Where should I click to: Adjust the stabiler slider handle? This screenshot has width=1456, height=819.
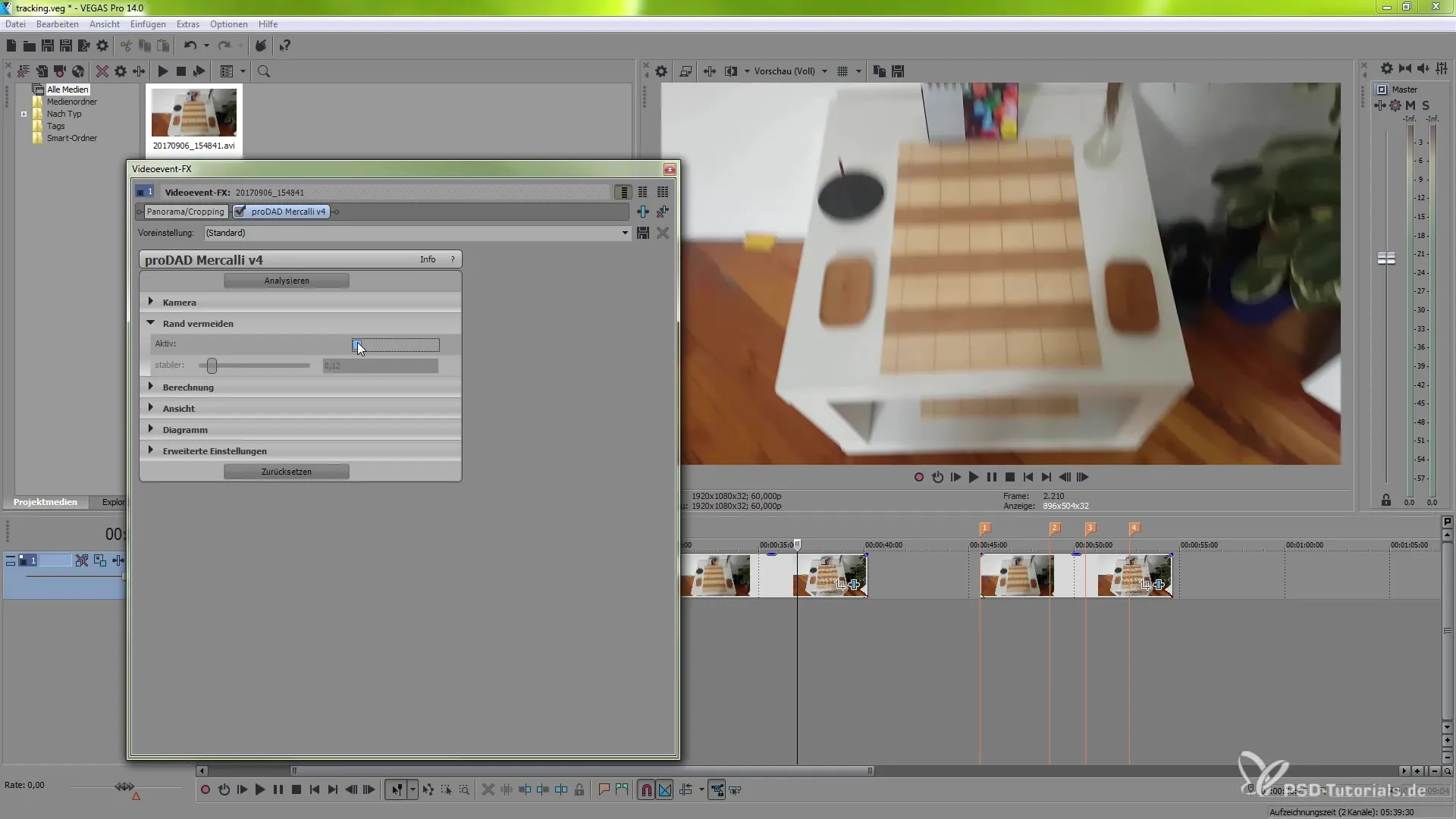[212, 366]
